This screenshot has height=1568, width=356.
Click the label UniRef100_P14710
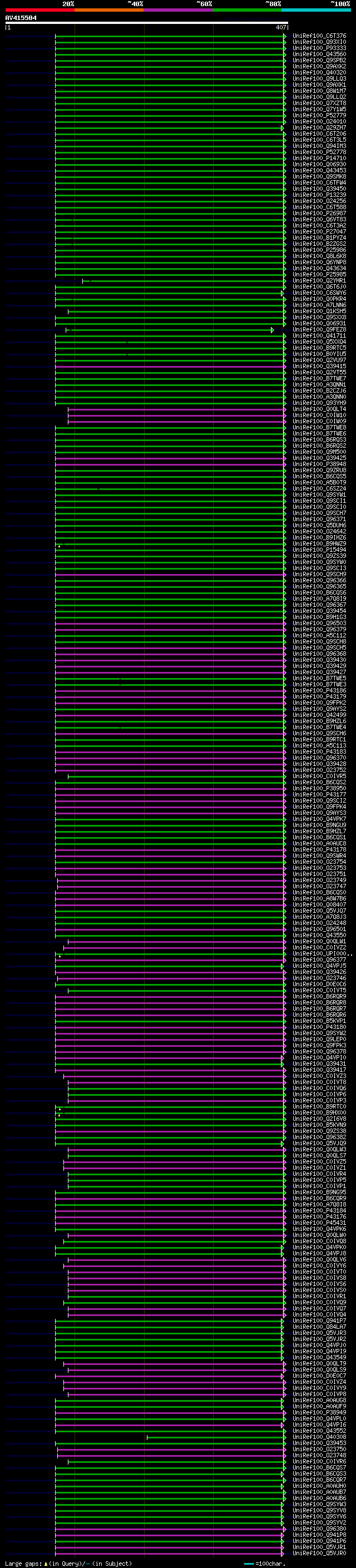(x=319, y=159)
